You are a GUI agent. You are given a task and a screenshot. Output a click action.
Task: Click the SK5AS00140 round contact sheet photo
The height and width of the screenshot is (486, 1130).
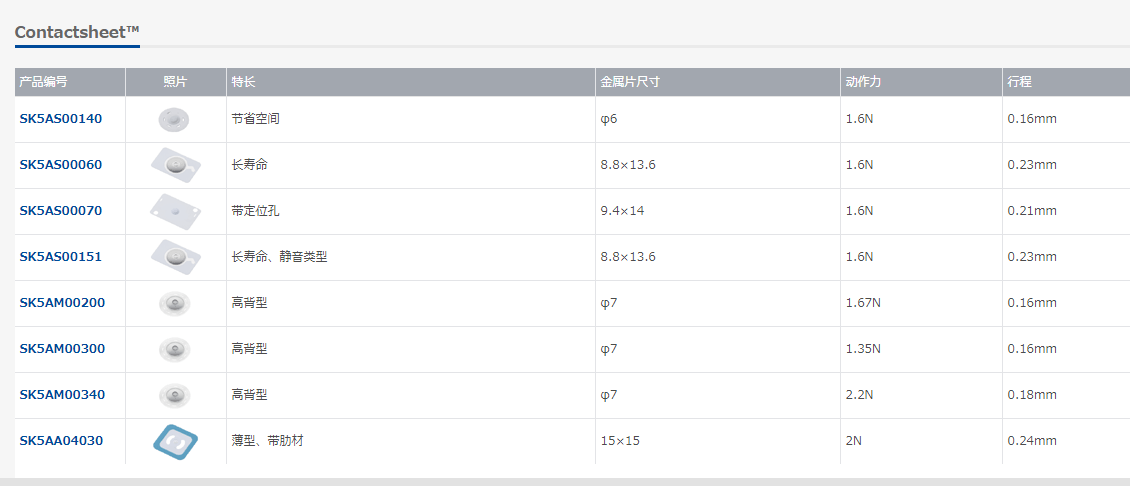click(x=174, y=119)
